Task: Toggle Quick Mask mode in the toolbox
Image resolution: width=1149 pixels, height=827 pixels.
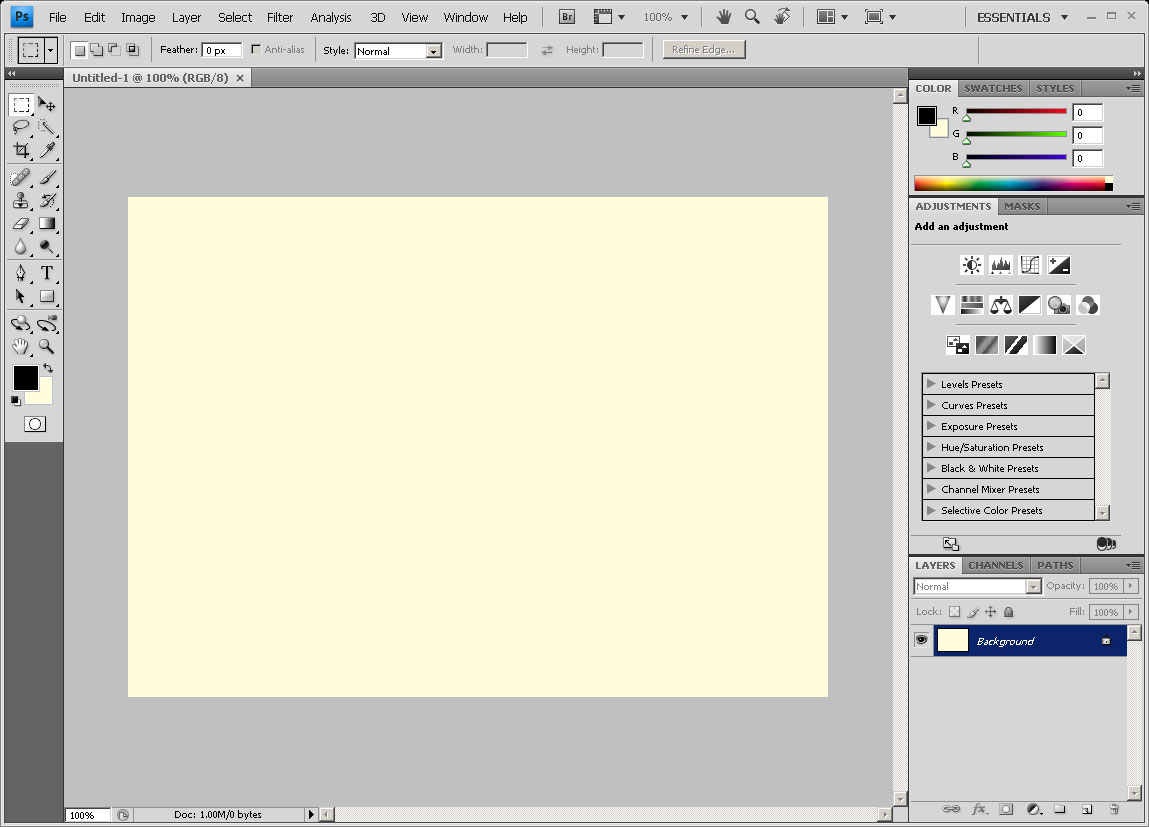Action: [34, 424]
